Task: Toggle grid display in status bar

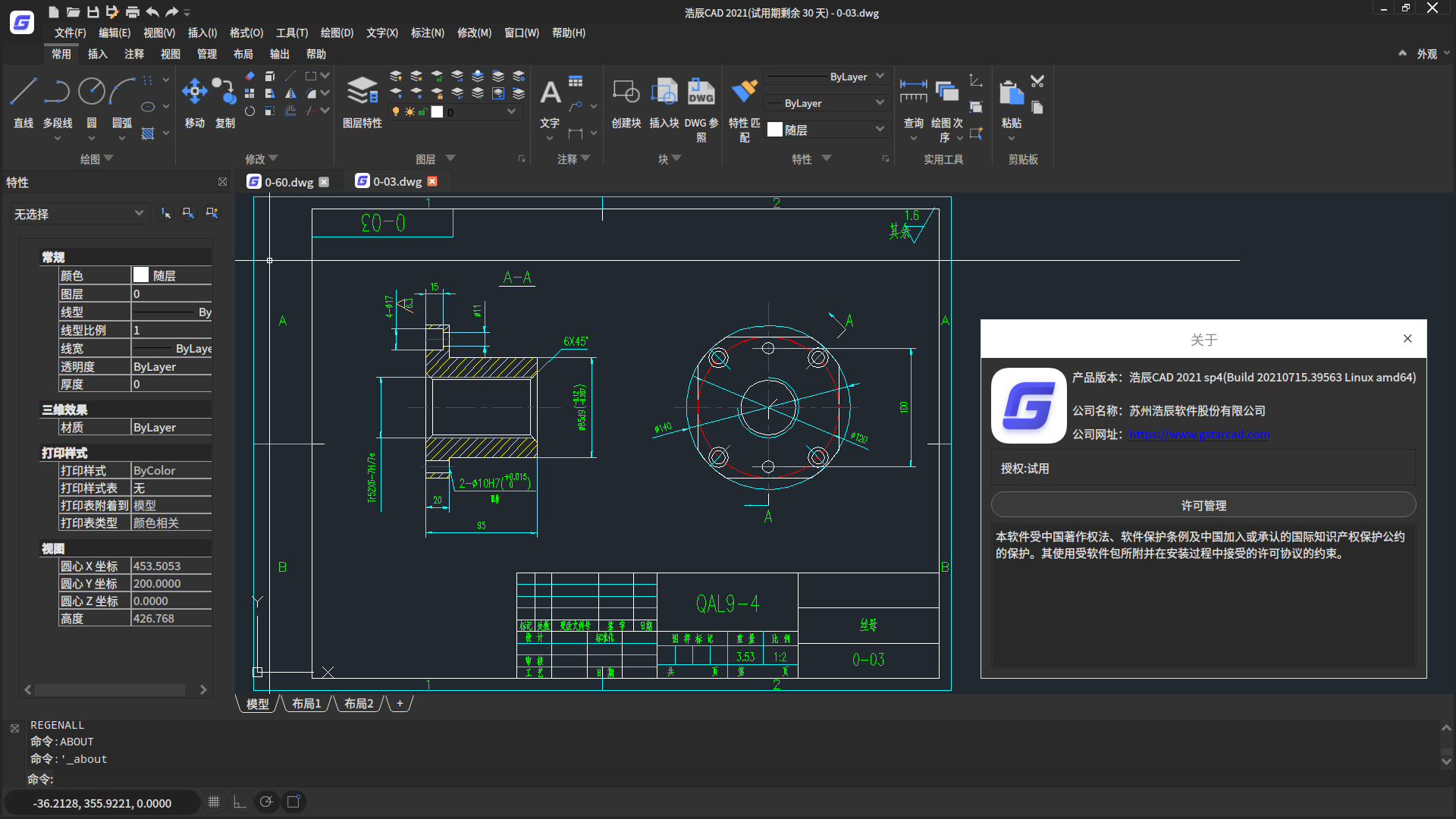Action: (214, 802)
